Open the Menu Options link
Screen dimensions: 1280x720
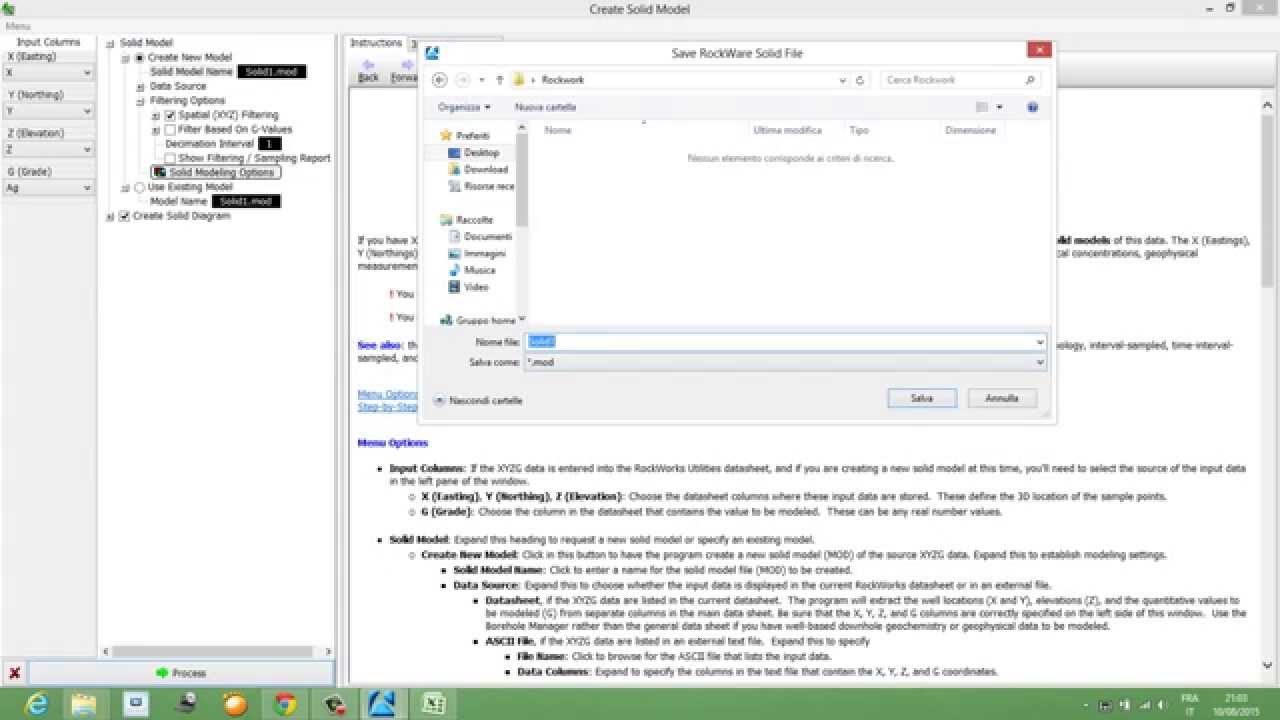coord(388,394)
